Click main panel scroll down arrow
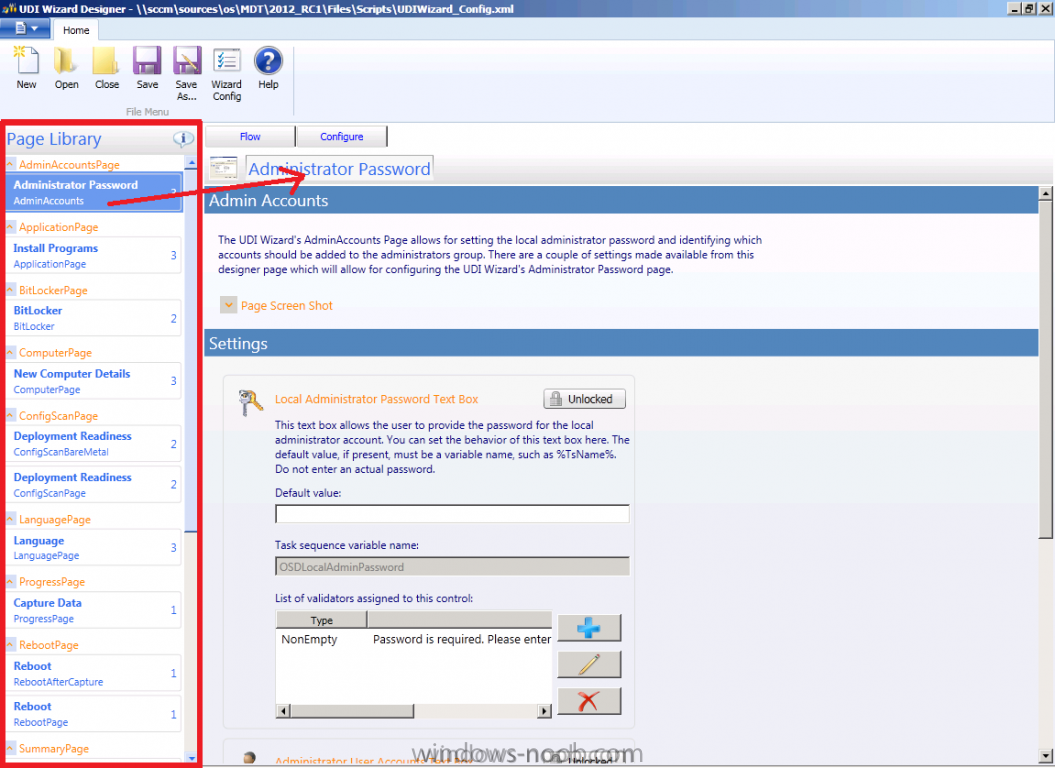 point(1045,756)
